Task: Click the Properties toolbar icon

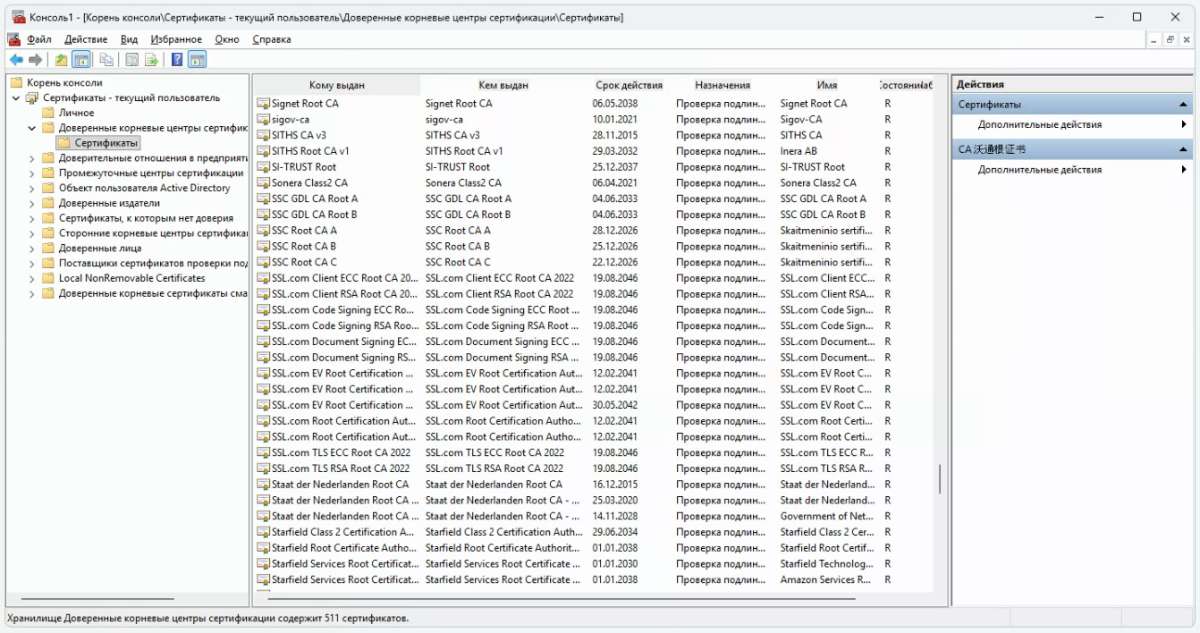Action: pyautogui.click(x=131, y=60)
